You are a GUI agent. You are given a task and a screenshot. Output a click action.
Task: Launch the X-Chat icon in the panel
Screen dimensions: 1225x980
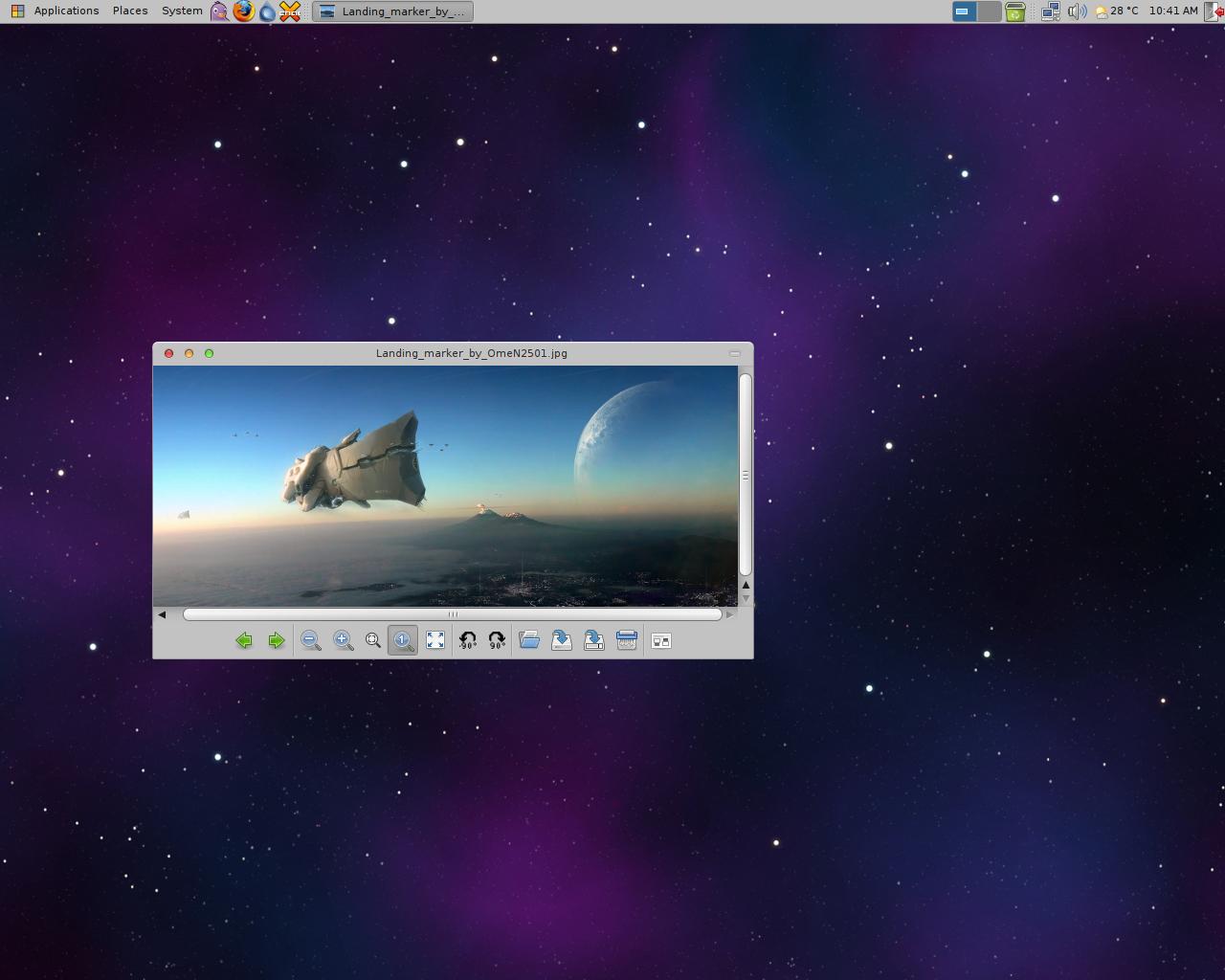290,11
